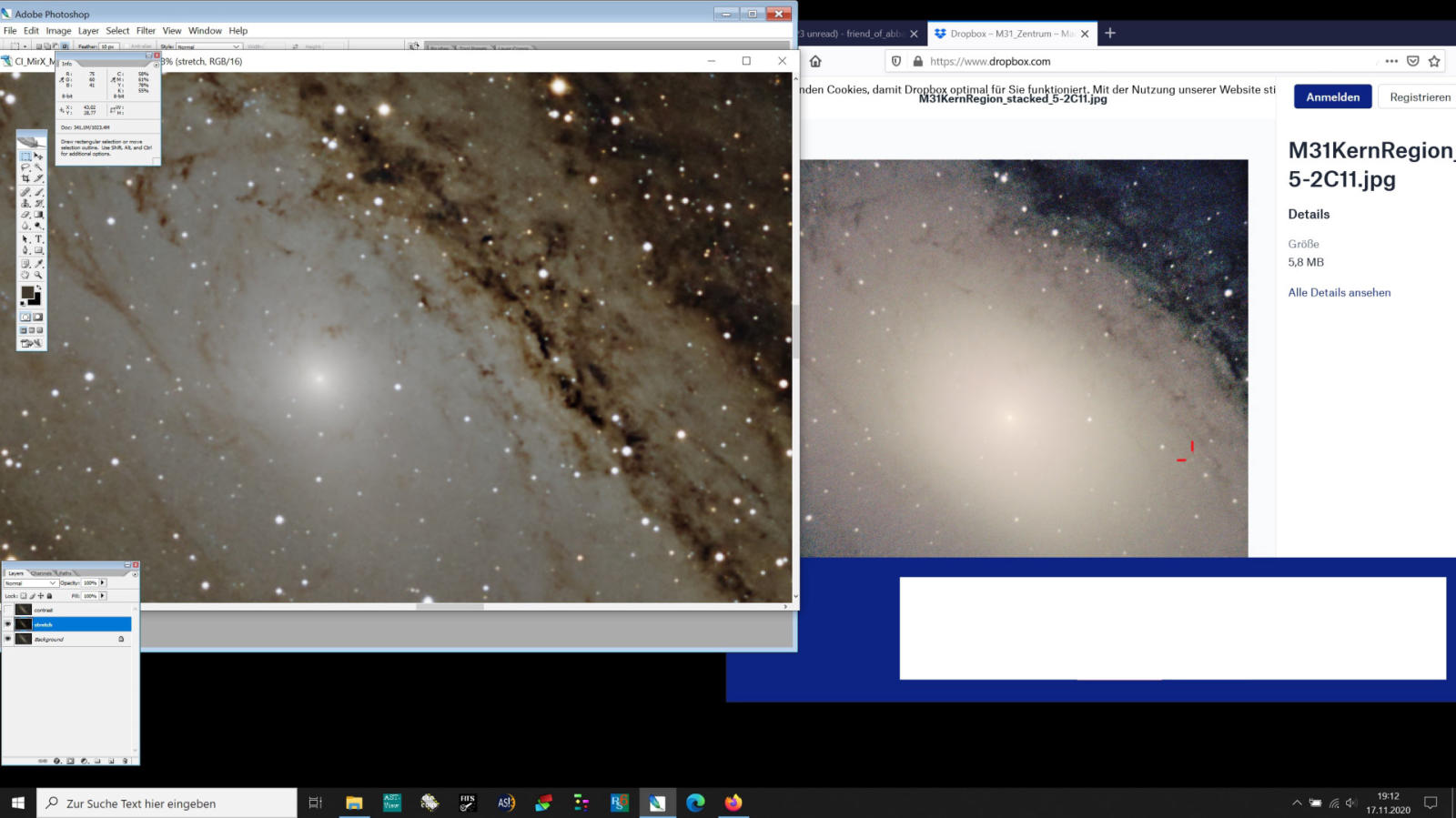Select the Lasso tool in toolbox

click(x=25, y=167)
